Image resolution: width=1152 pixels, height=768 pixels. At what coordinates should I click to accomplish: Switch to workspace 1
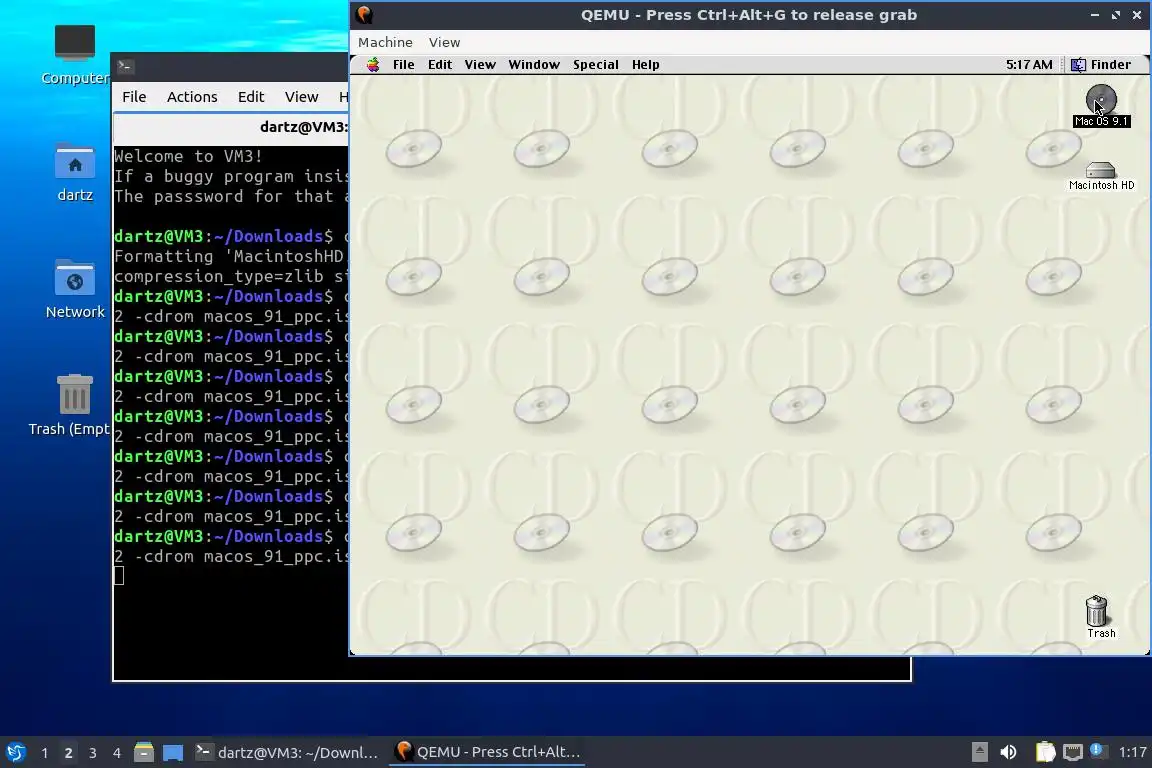tap(45, 753)
